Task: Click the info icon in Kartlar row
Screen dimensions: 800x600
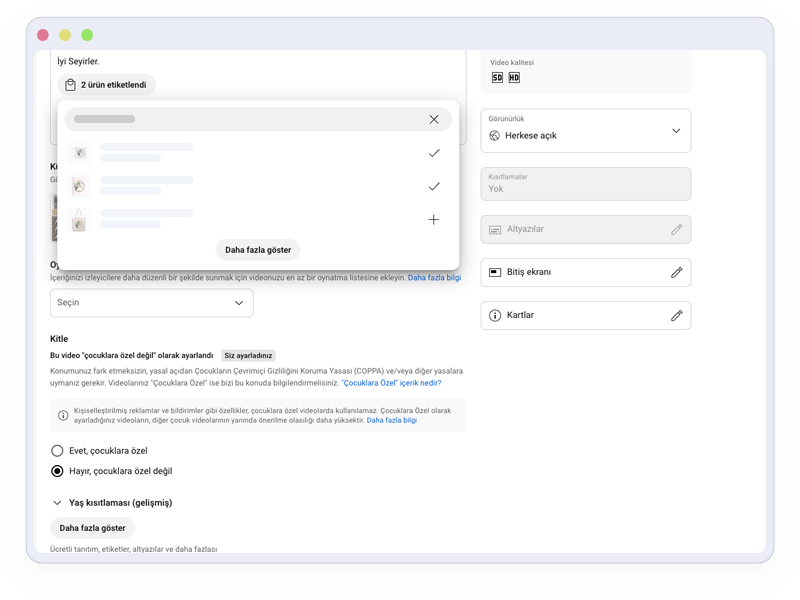Action: [x=495, y=315]
